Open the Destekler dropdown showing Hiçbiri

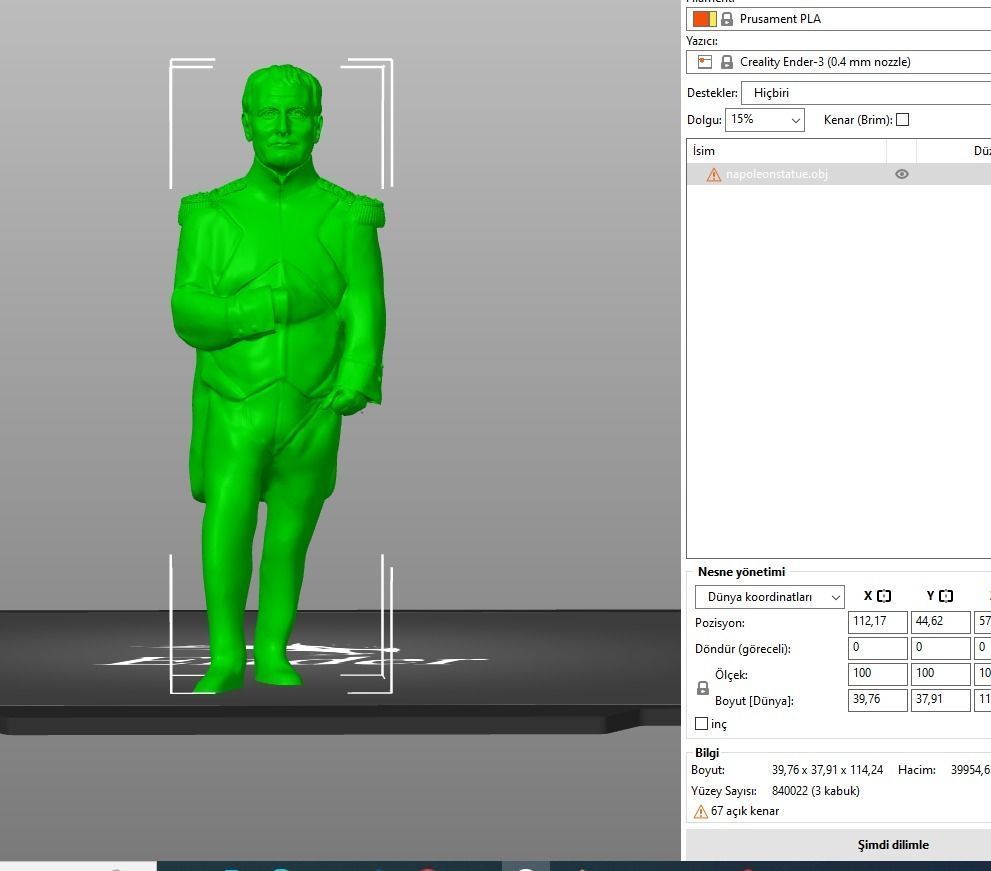click(x=866, y=93)
